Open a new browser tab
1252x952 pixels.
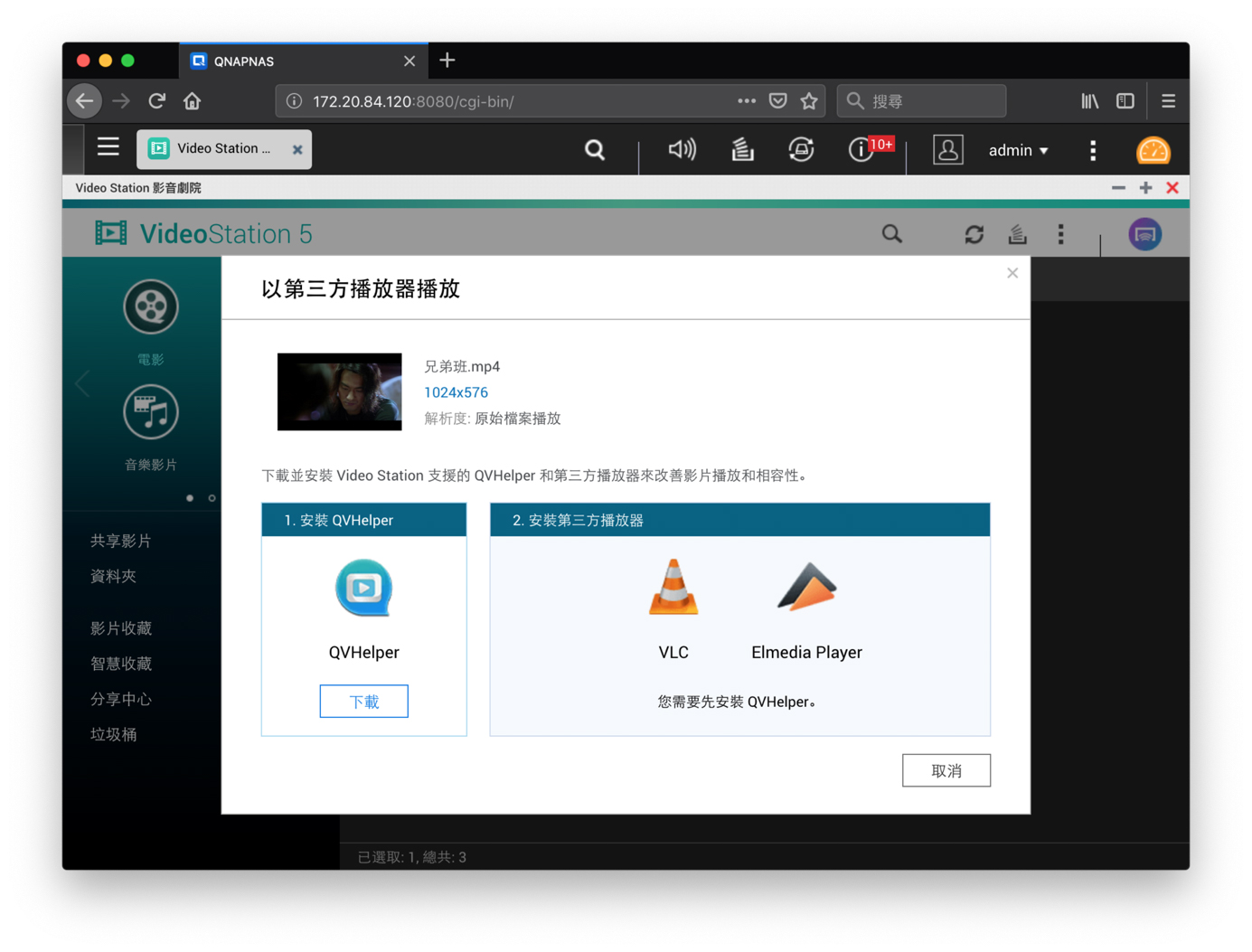[447, 61]
